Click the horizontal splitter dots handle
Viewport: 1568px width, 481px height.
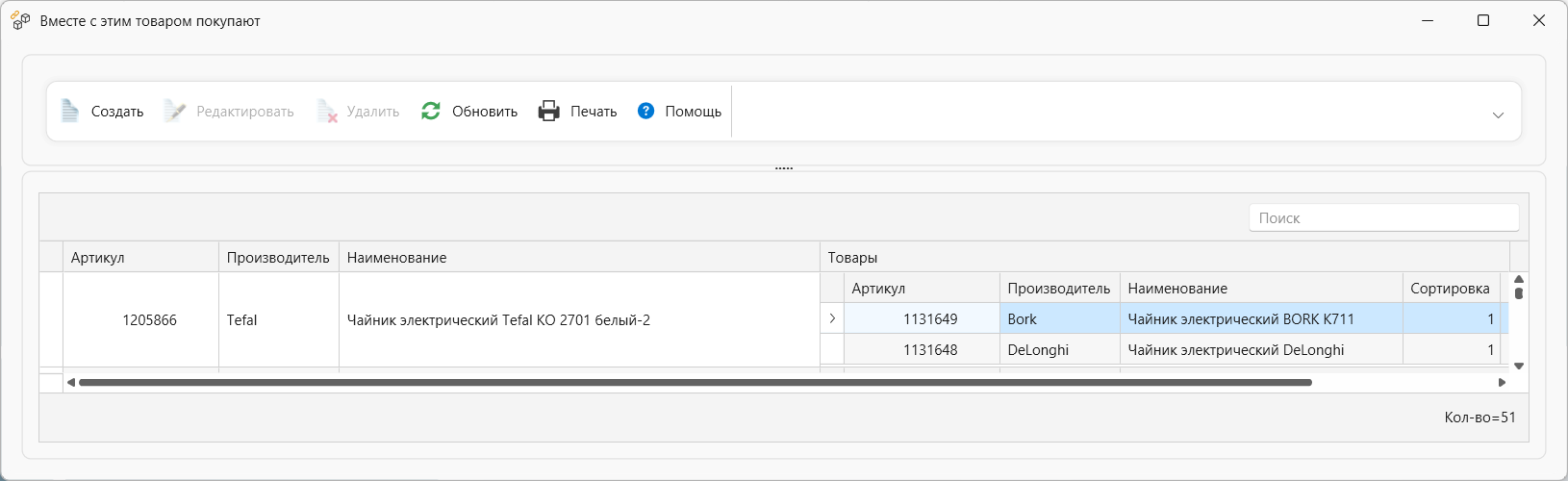784,168
